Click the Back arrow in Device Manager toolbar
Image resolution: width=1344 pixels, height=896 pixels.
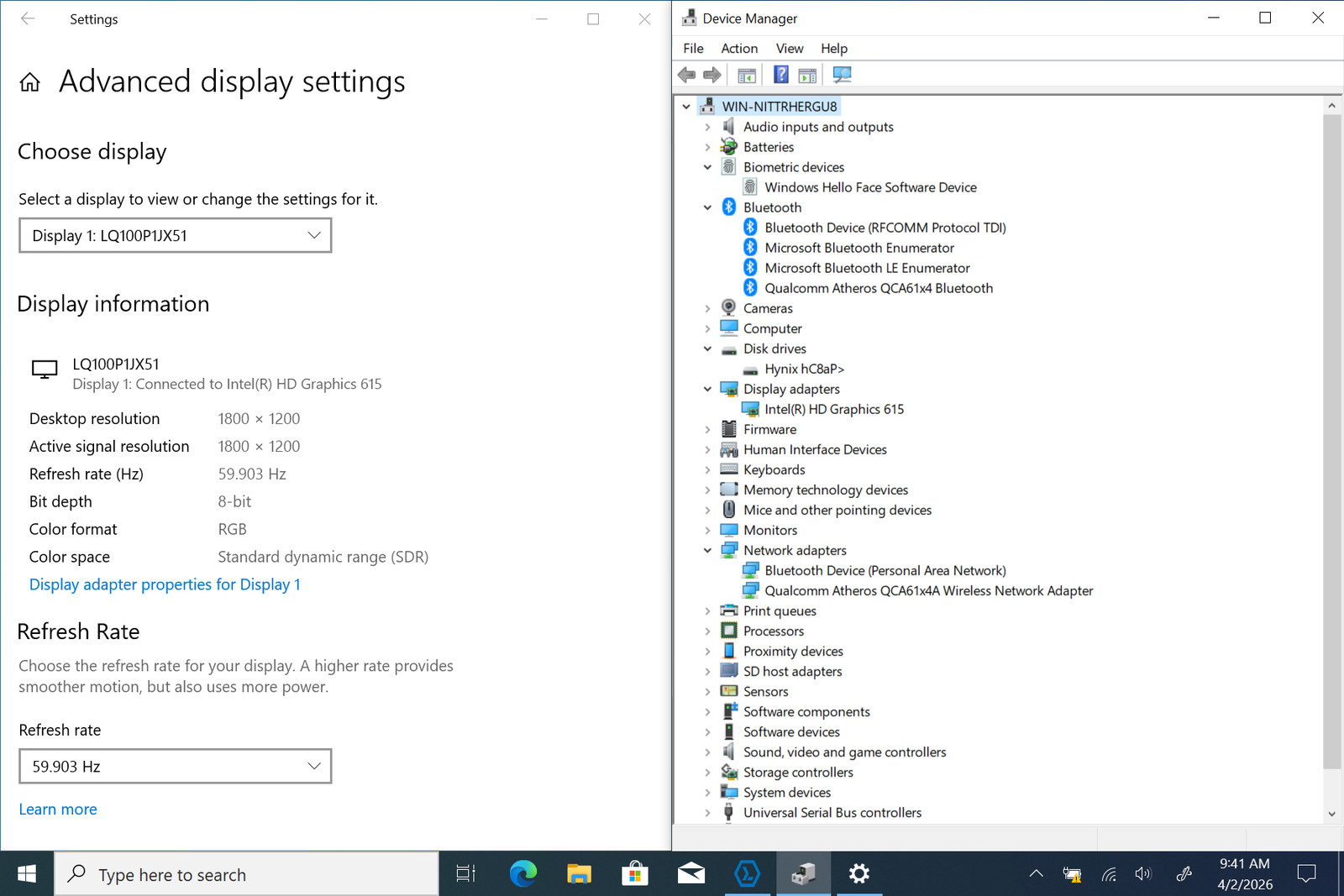(x=686, y=75)
